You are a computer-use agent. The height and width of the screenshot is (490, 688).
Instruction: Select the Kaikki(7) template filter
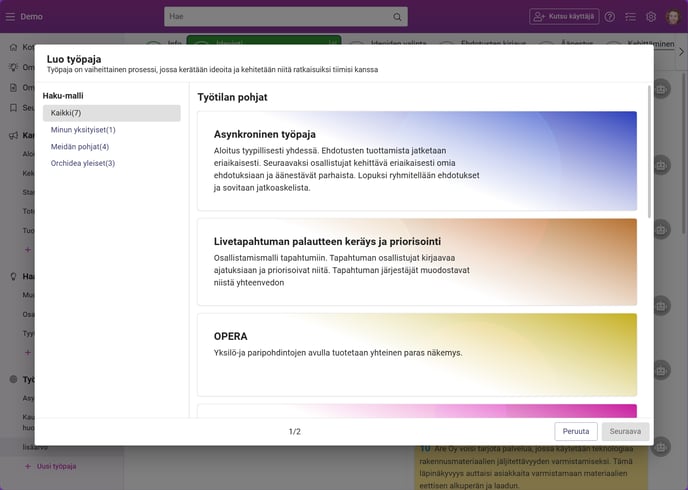(x=111, y=113)
